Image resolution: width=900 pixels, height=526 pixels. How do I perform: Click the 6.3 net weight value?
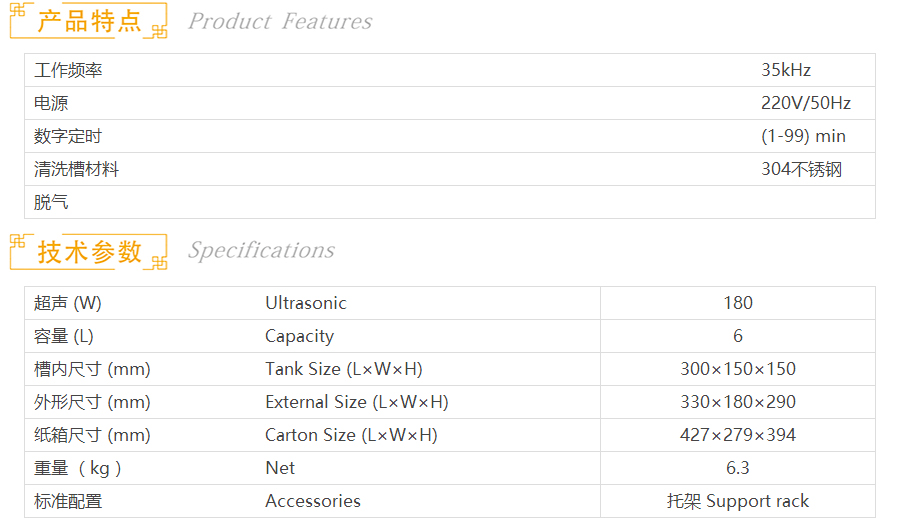(738, 468)
